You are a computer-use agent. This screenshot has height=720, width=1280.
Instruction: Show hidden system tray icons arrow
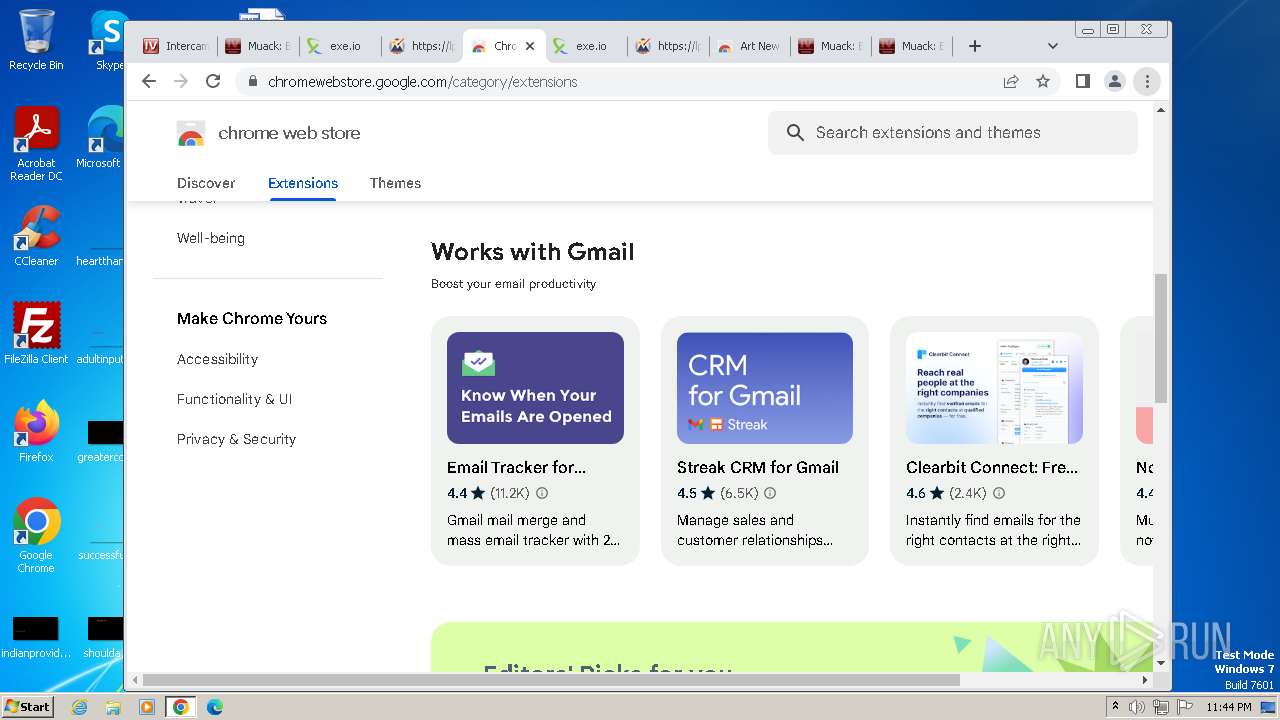click(1116, 707)
